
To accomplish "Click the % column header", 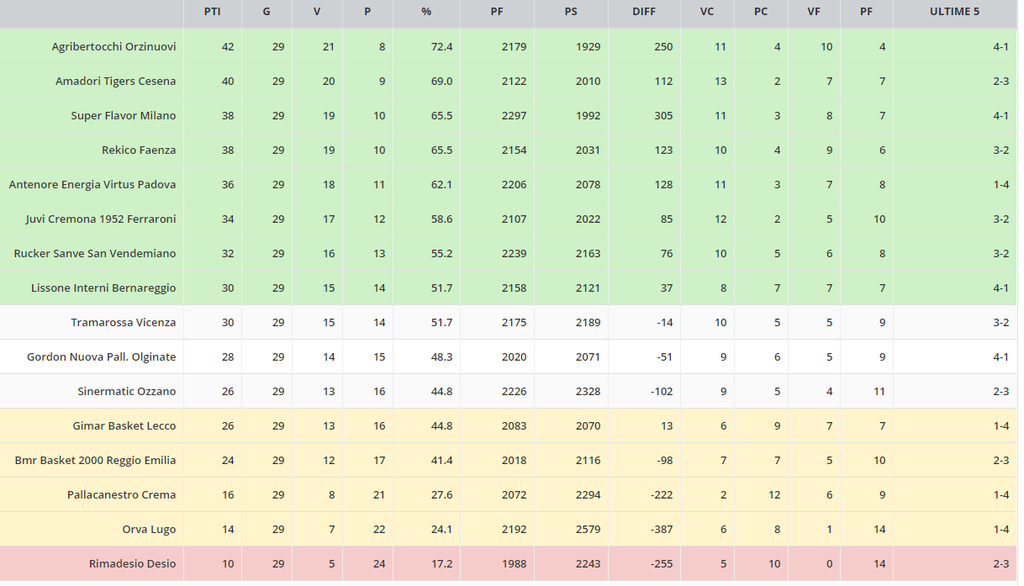I will point(426,12).
